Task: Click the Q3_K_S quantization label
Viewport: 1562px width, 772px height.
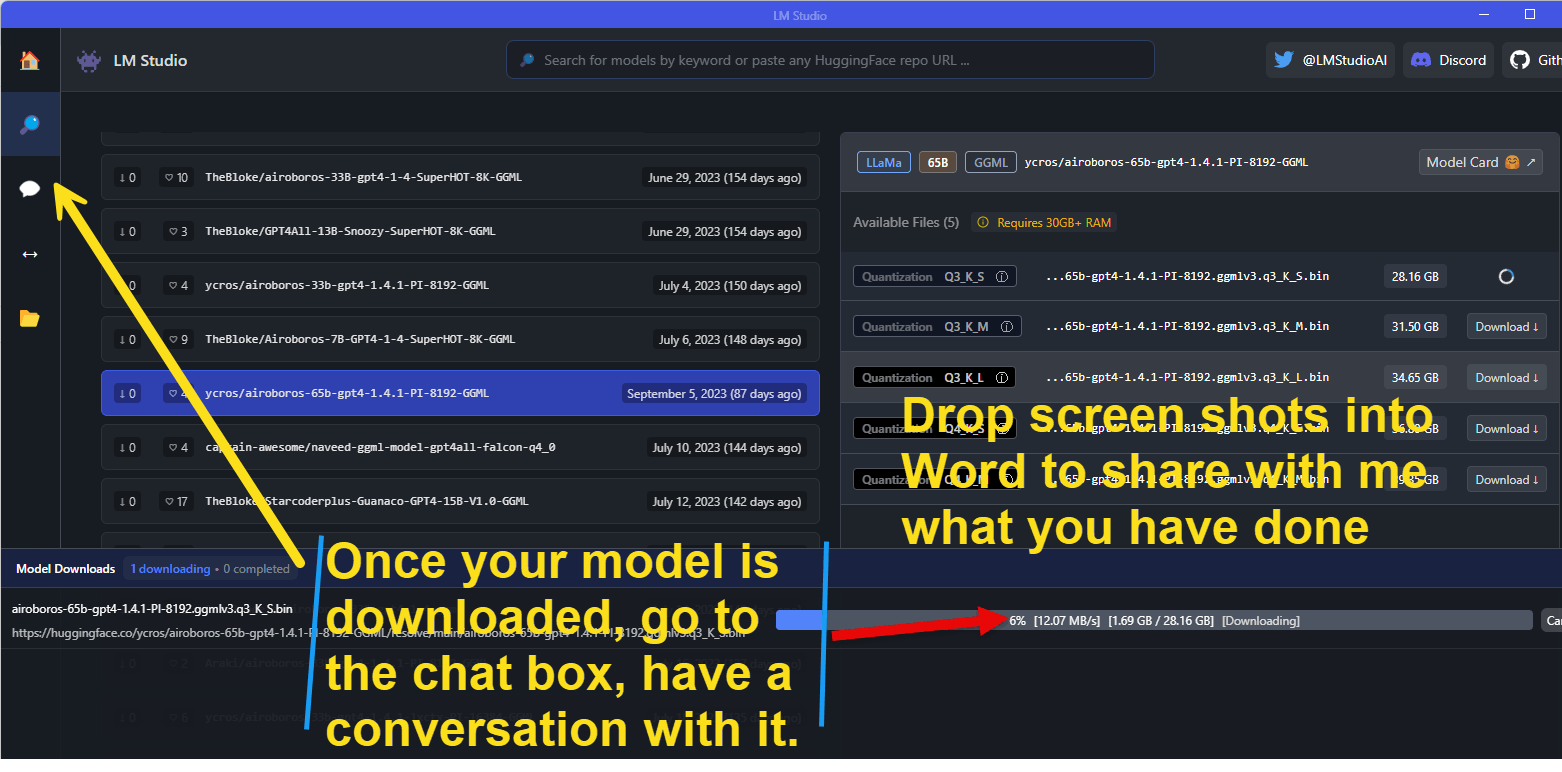Action: coord(935,276)
